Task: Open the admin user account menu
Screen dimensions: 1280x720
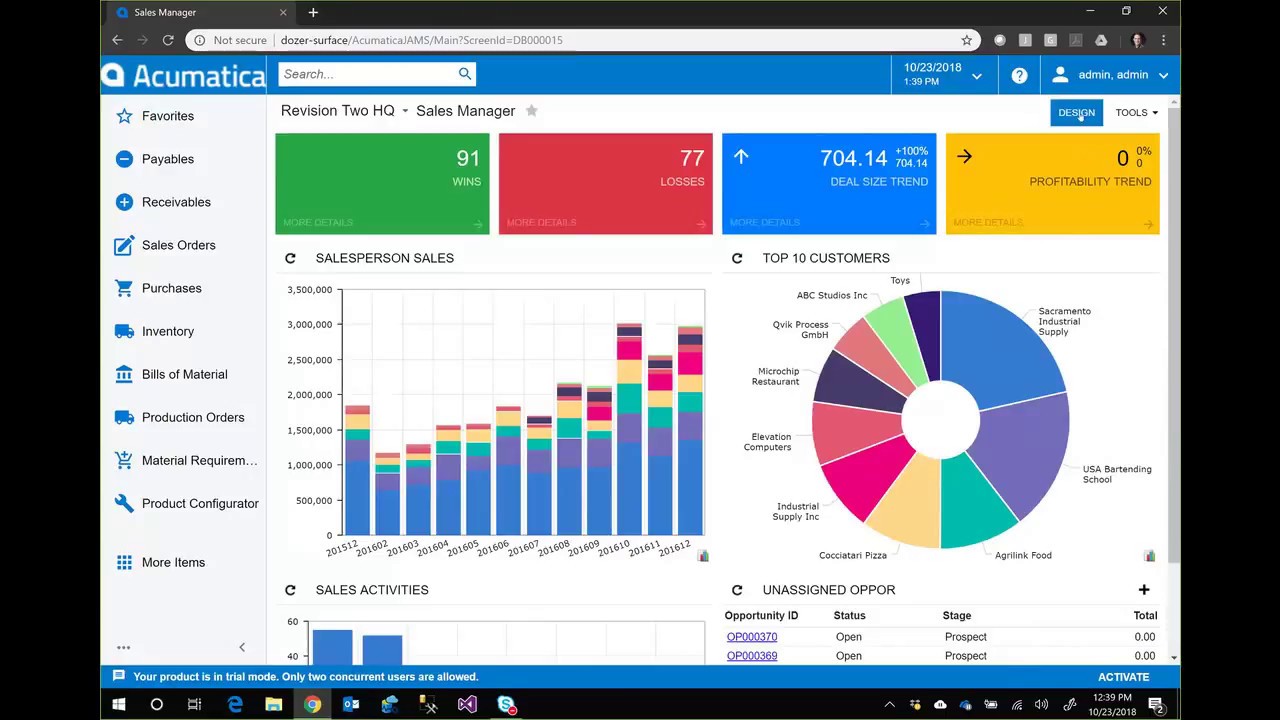Action: (1110, 75)
